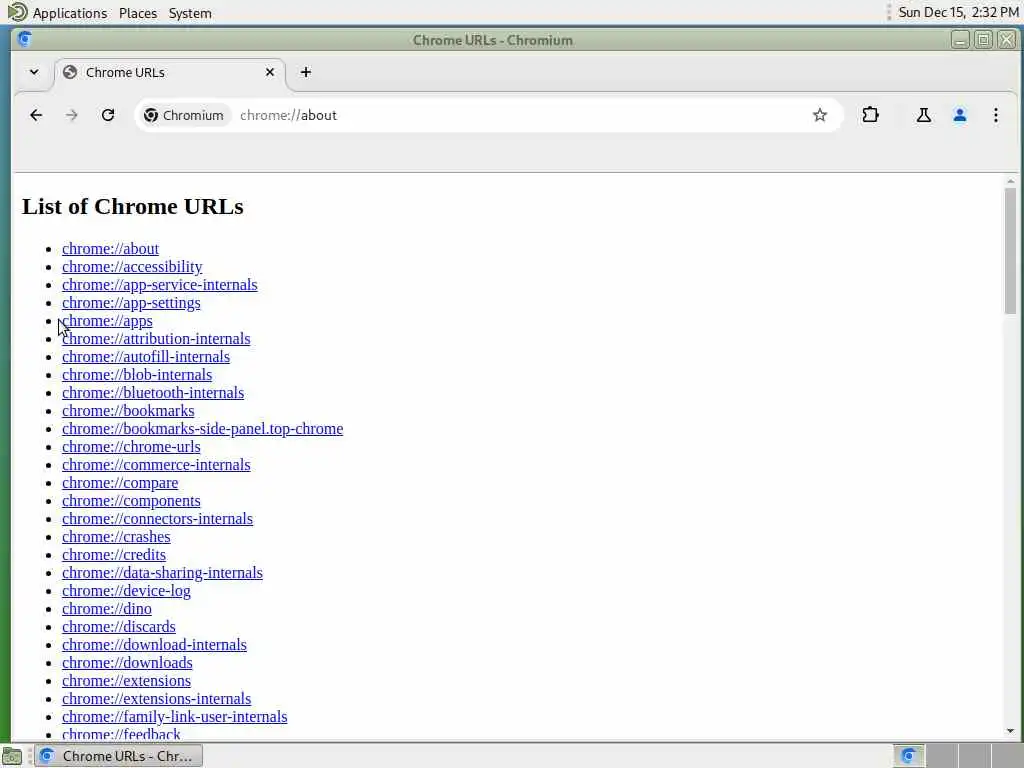1024x768 pixels.
Task: Open the chrome://crashes link
Action: click(x=116, y=536)
